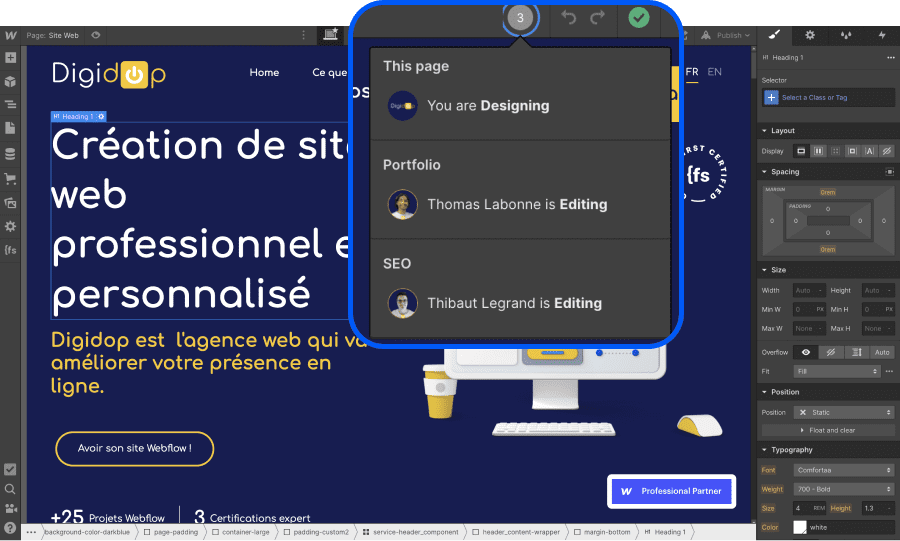The height and width of the screenshot is (541, 900).
Task: Click the white color swatch
Action: 800,527
